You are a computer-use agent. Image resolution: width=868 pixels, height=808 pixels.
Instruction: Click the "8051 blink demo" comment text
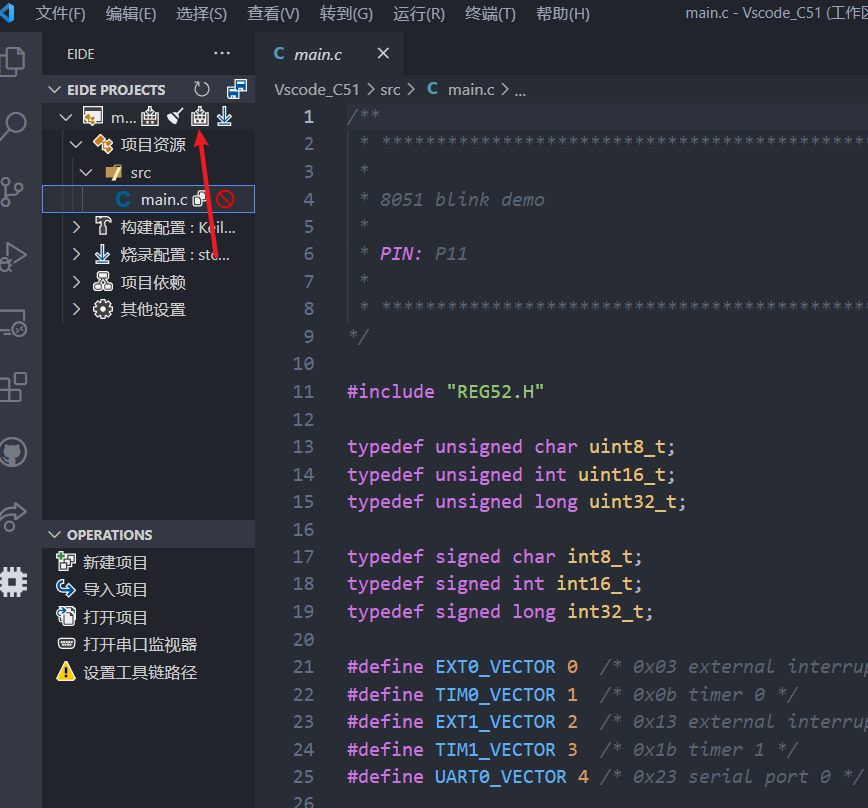click(462, 199)
